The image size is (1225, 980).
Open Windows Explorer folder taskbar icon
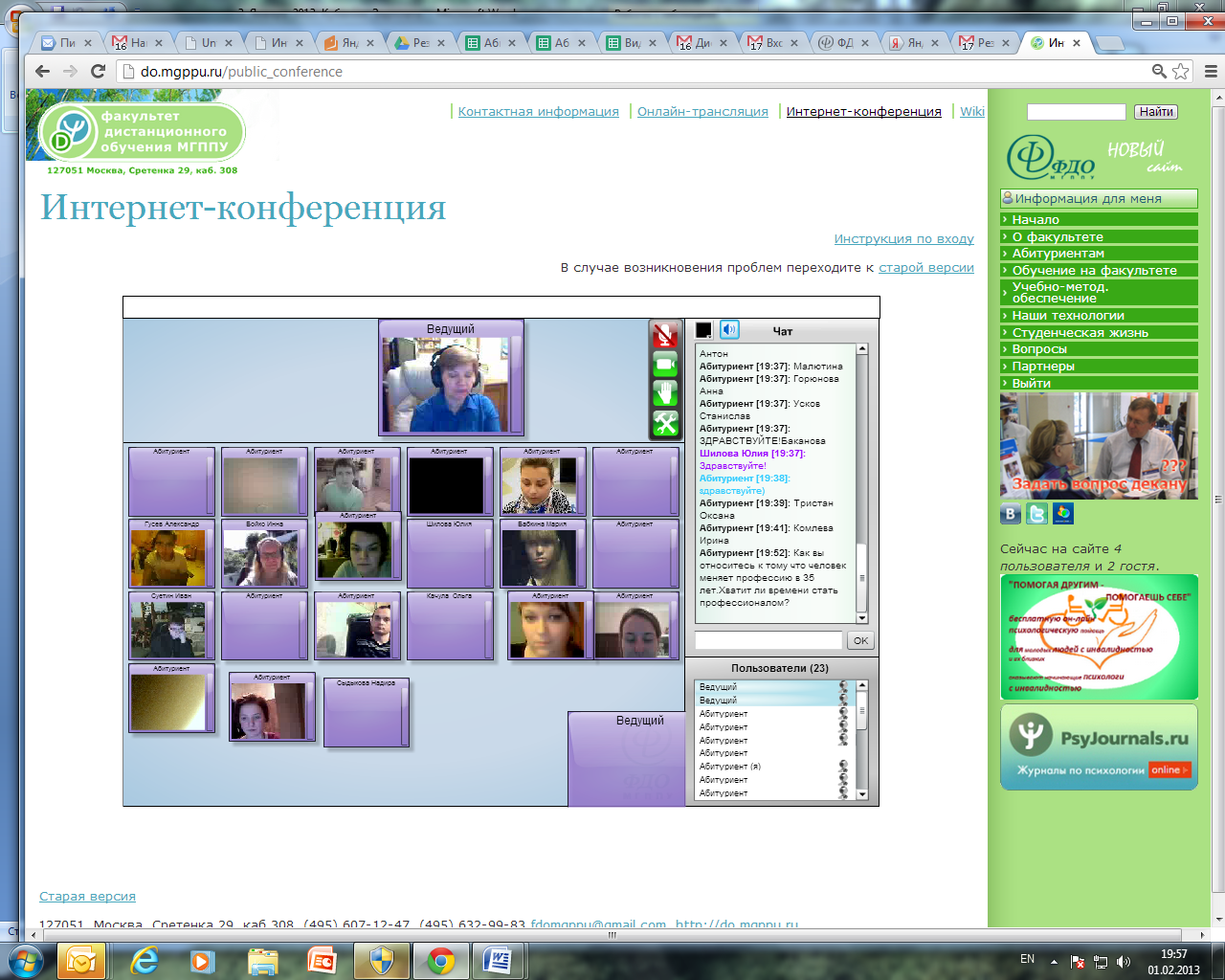263,960
